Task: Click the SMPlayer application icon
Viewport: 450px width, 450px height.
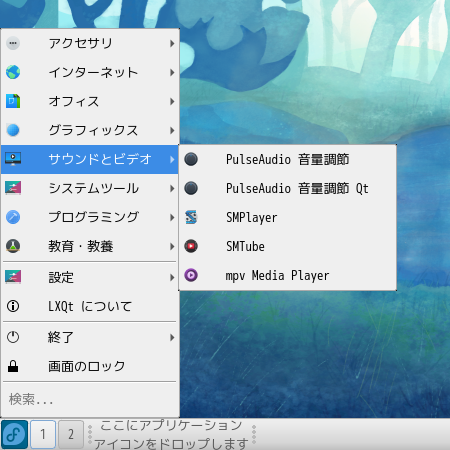Action: click(x=191, y=217)
